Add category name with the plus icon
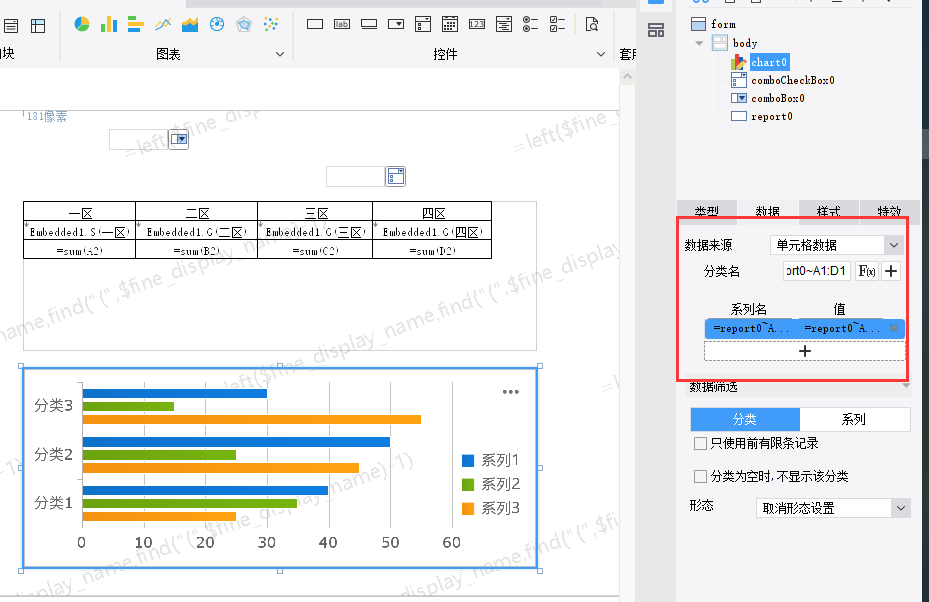929x602 pixels. point(890,271)
